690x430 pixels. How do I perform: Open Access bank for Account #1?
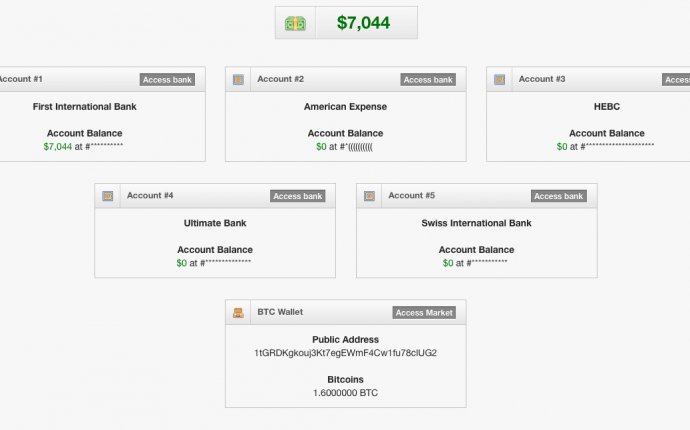(167, 80)
